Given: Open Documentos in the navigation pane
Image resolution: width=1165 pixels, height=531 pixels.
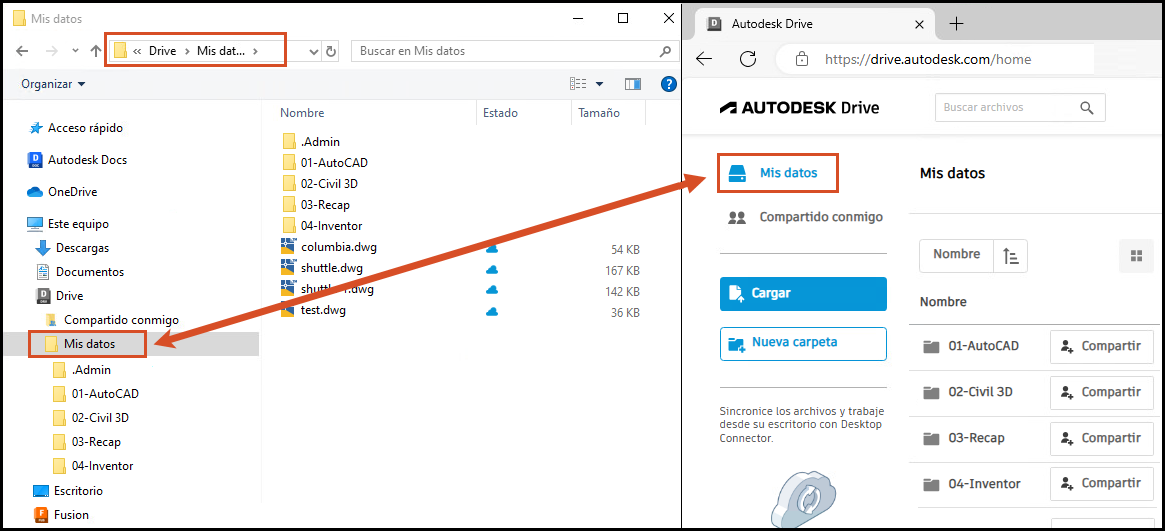Looking at the screenshot, I should click(79, 272).
